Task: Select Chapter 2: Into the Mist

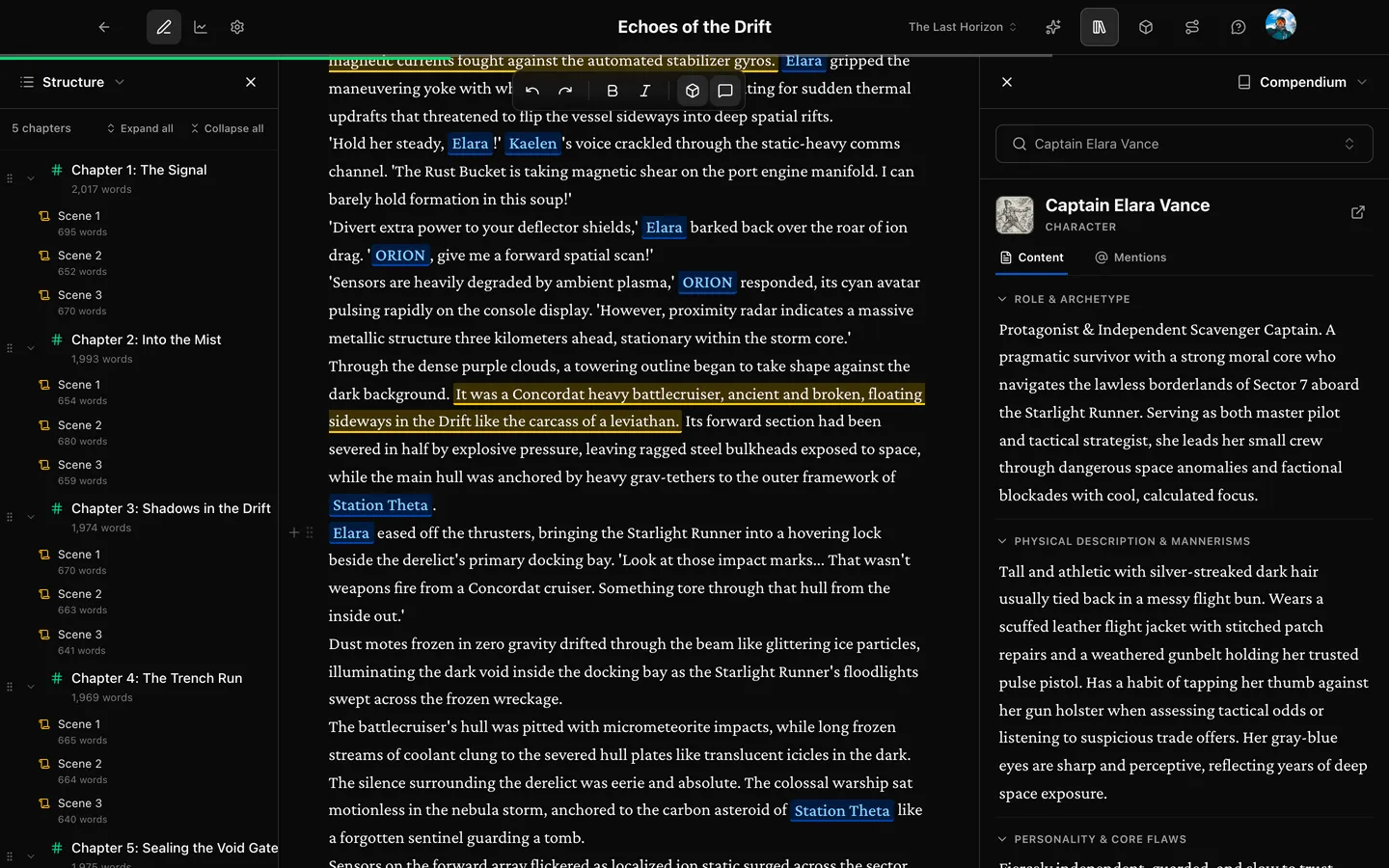Action: pos(146,339)
